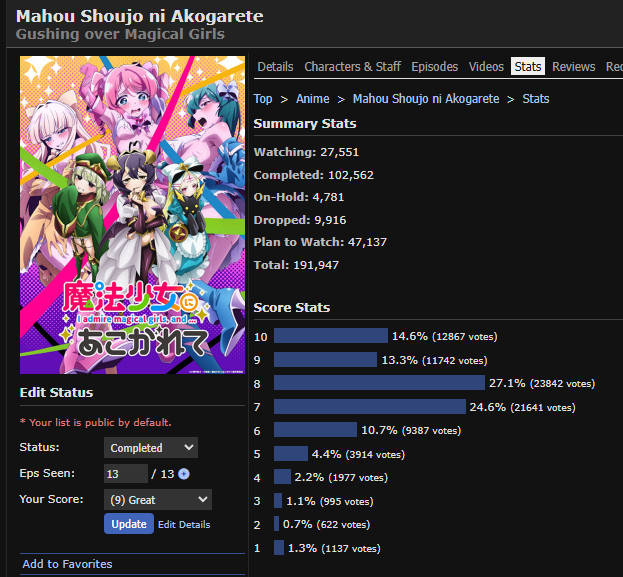Click the score 4 bar at 2.2%
Viewport: 623px width, 577px height.
pos(282,476)
